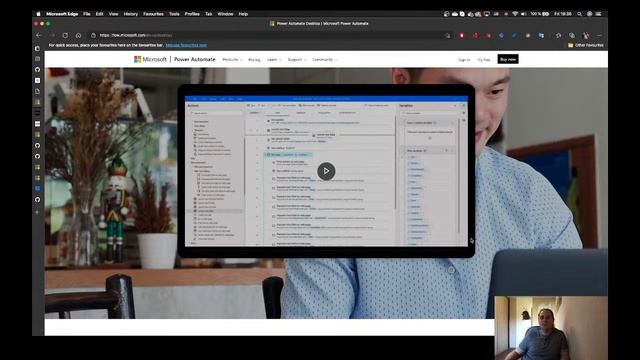The height and width of the screenshot is (360, 640).
Task: Open the Edge profile avatar
Action: click(x=586, y=36)
